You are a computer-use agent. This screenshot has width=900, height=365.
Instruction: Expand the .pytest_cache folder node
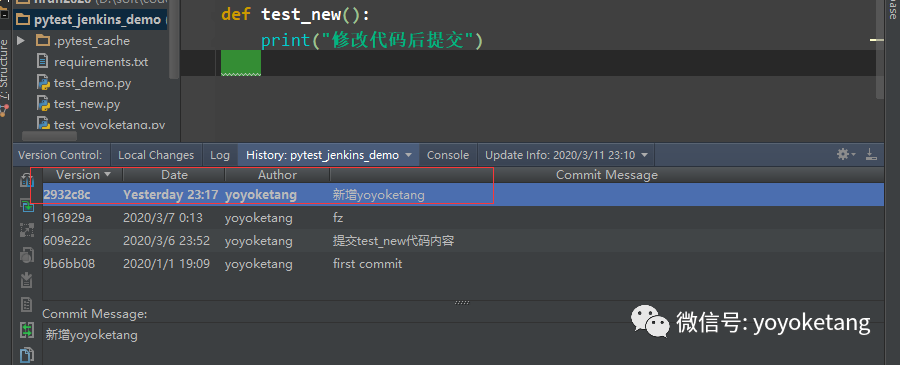(21, 41)
